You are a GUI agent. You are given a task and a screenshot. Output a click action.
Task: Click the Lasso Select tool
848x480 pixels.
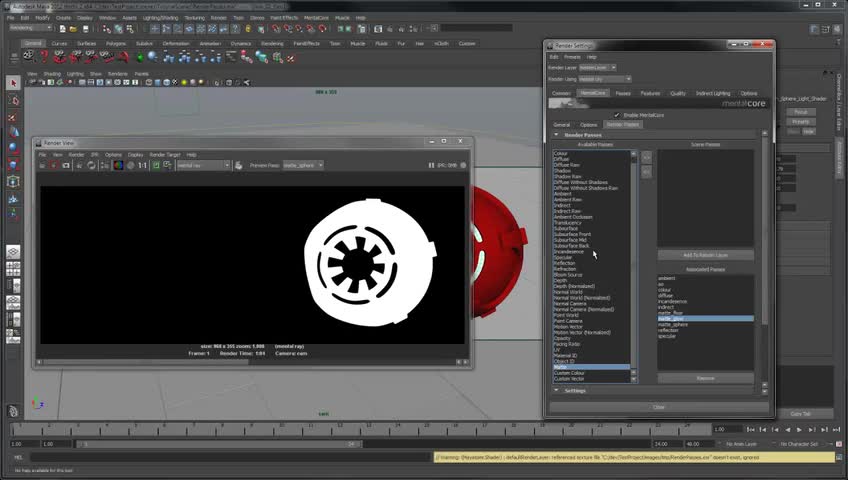[14, 100]
